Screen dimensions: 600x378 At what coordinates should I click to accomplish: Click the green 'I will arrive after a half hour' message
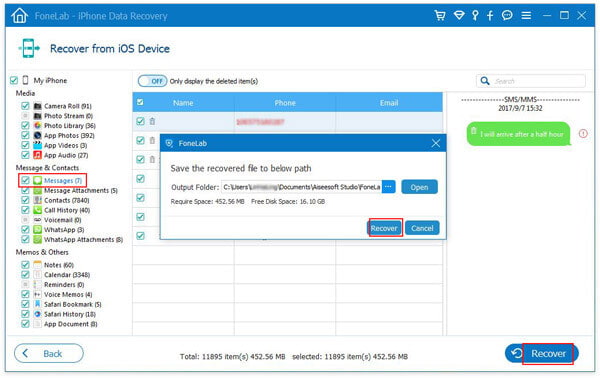point(518,134)
